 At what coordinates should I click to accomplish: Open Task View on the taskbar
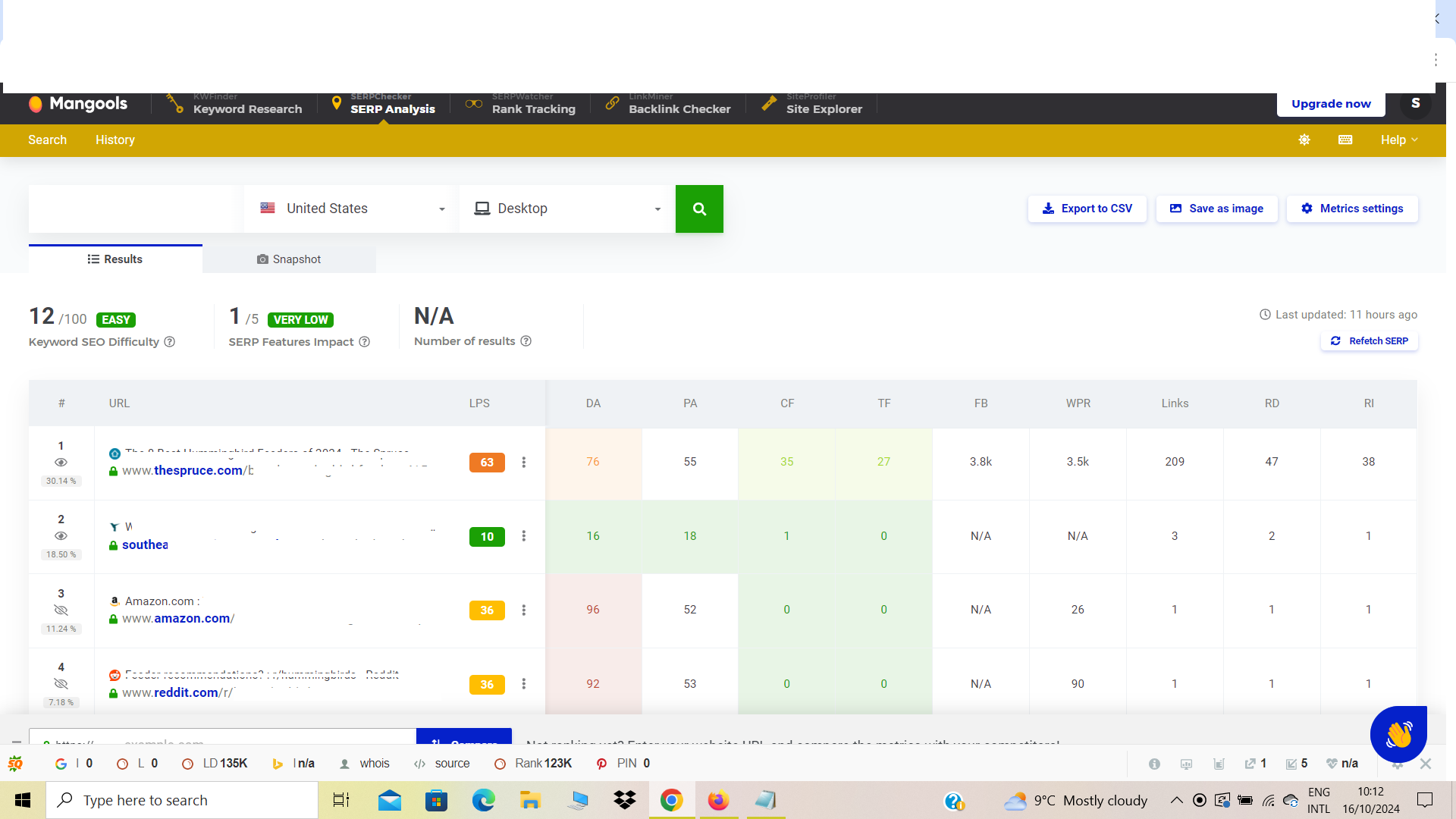(x=341, y=800)
